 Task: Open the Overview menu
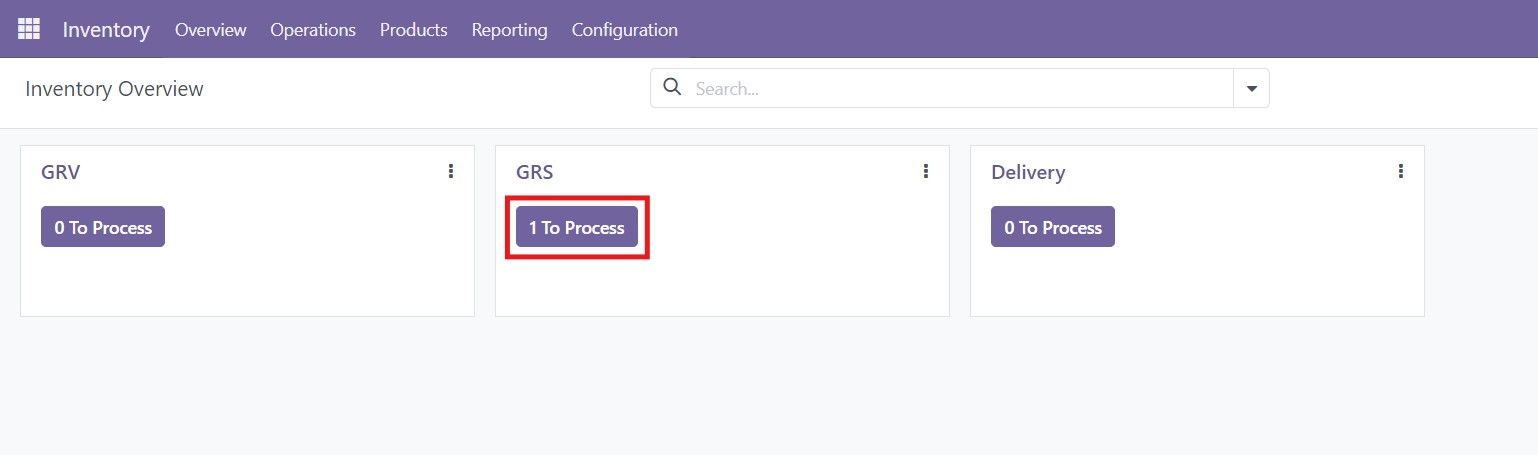tap(210, 30)
